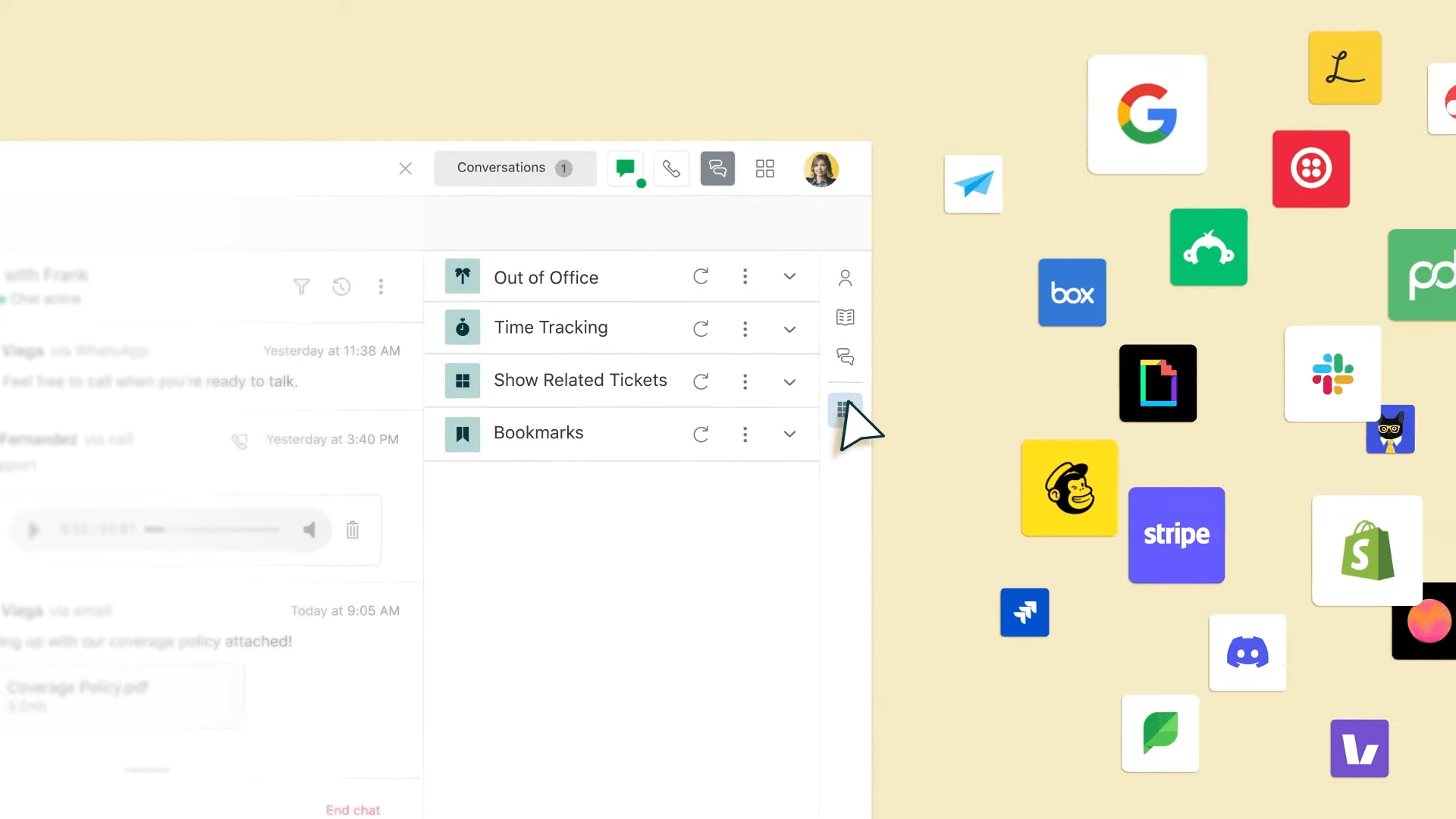Open the Stripe payment app icon
Screen dimensions: 1456x819
click(1176, 535)
